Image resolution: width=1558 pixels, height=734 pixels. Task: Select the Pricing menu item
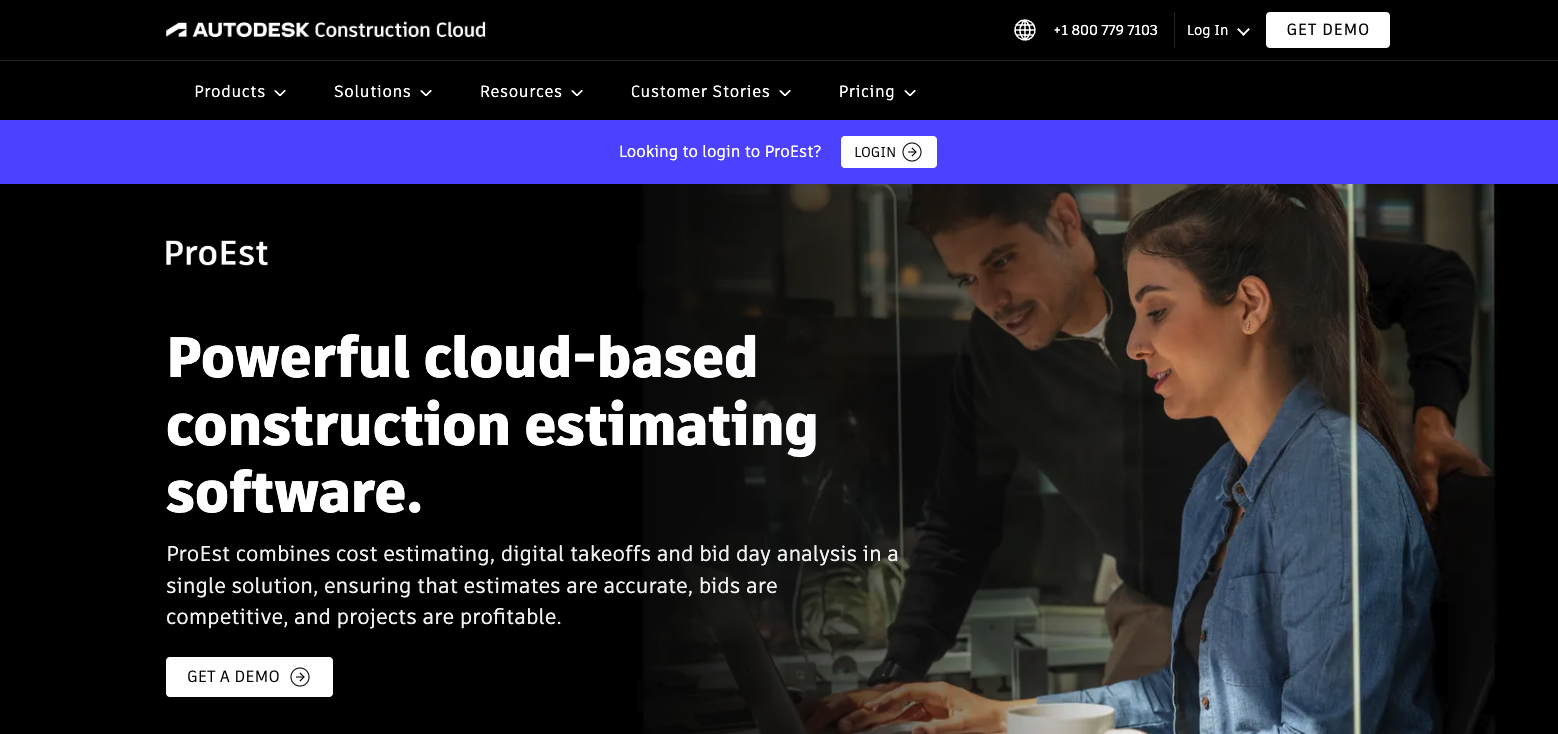point(866,91)
